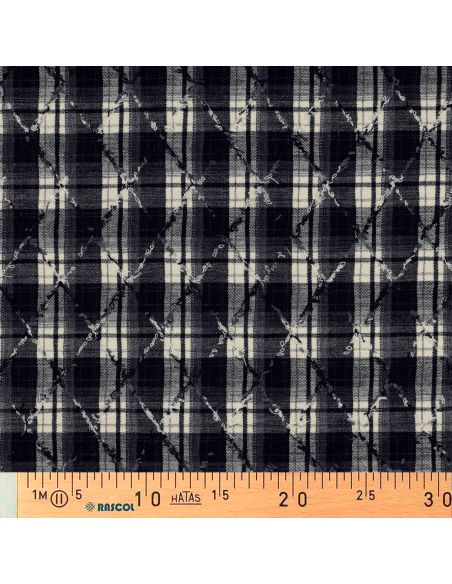Screen dimensions: 452x584
Task: Click the circled II symbol on ruler
Action: 60,498
